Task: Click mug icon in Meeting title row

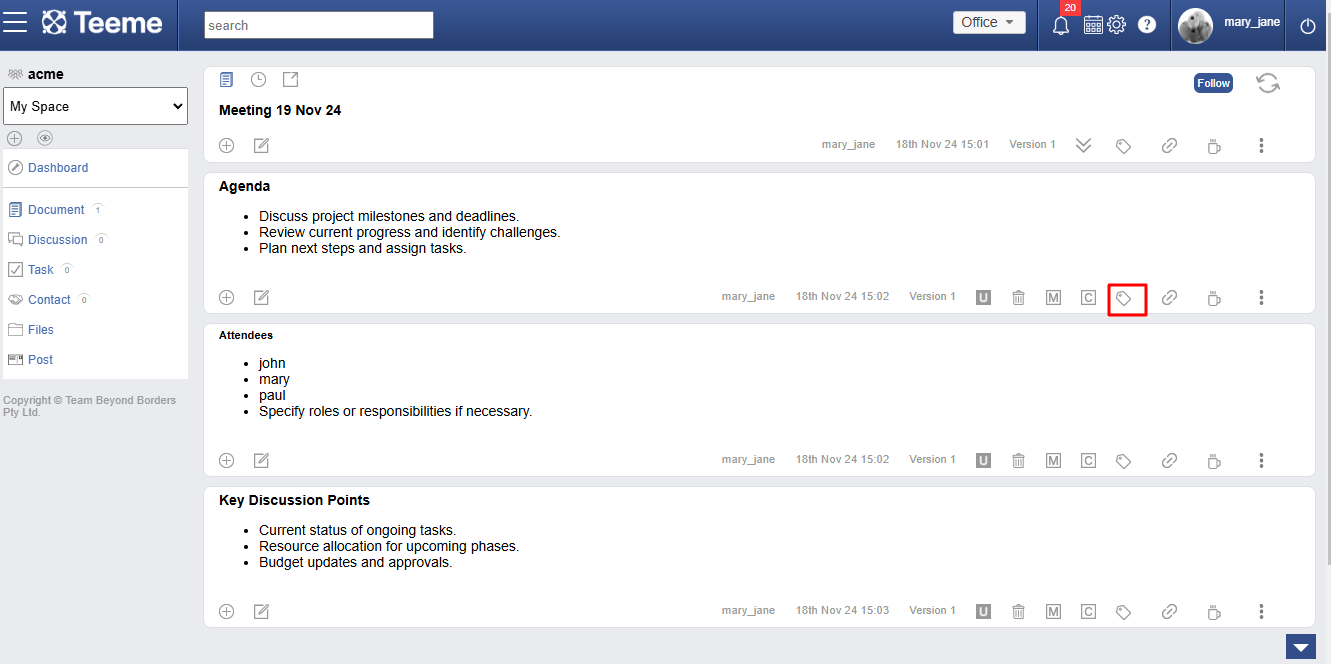Action: pos(1214,146)
